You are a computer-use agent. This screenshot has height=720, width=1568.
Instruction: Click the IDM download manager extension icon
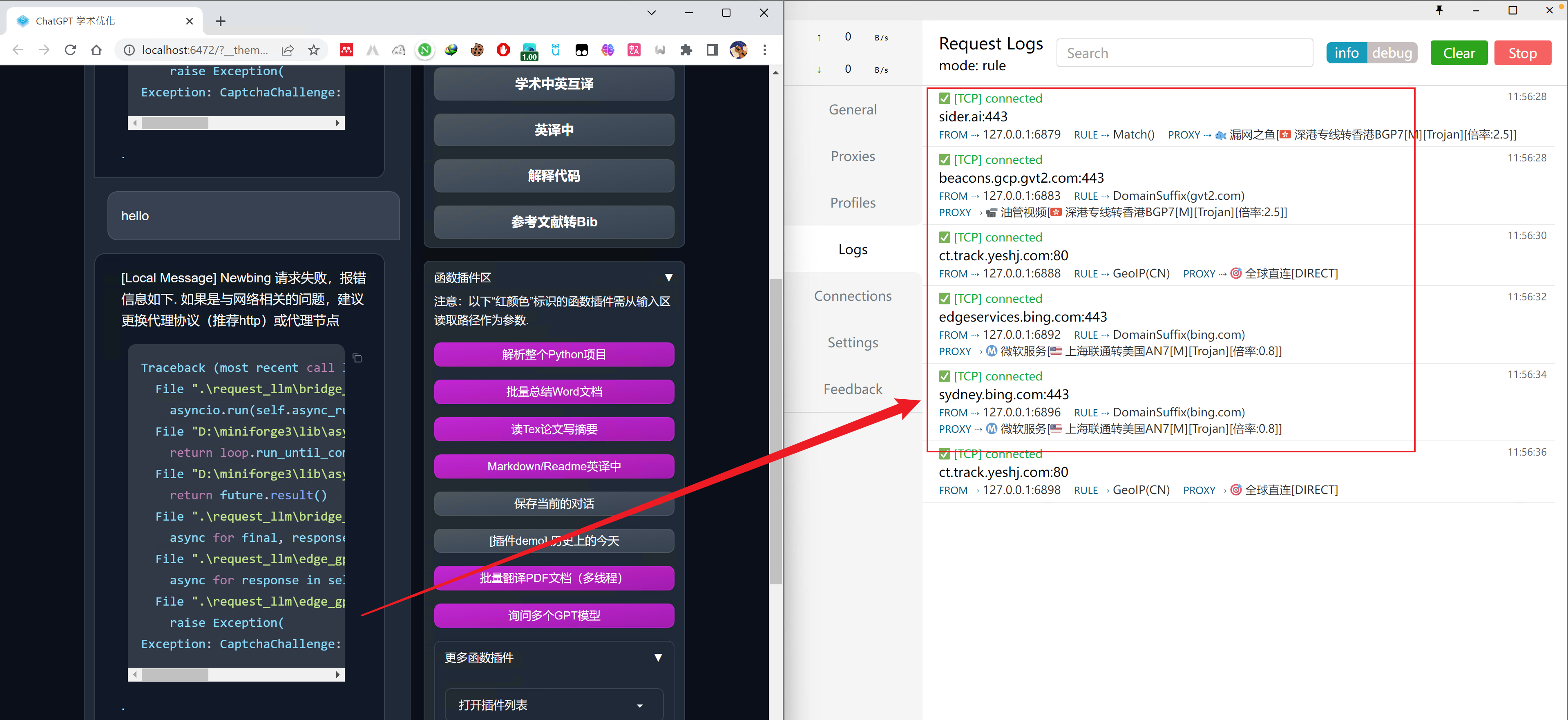[451, 50]
